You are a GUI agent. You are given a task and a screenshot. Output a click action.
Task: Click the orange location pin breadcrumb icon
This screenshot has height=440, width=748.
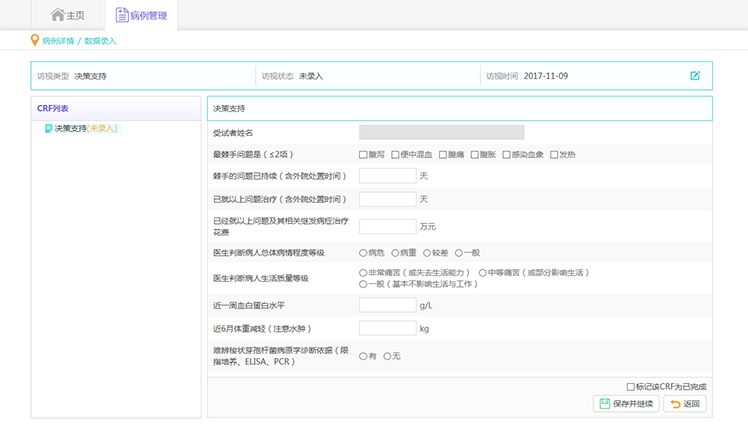point(35,41)
